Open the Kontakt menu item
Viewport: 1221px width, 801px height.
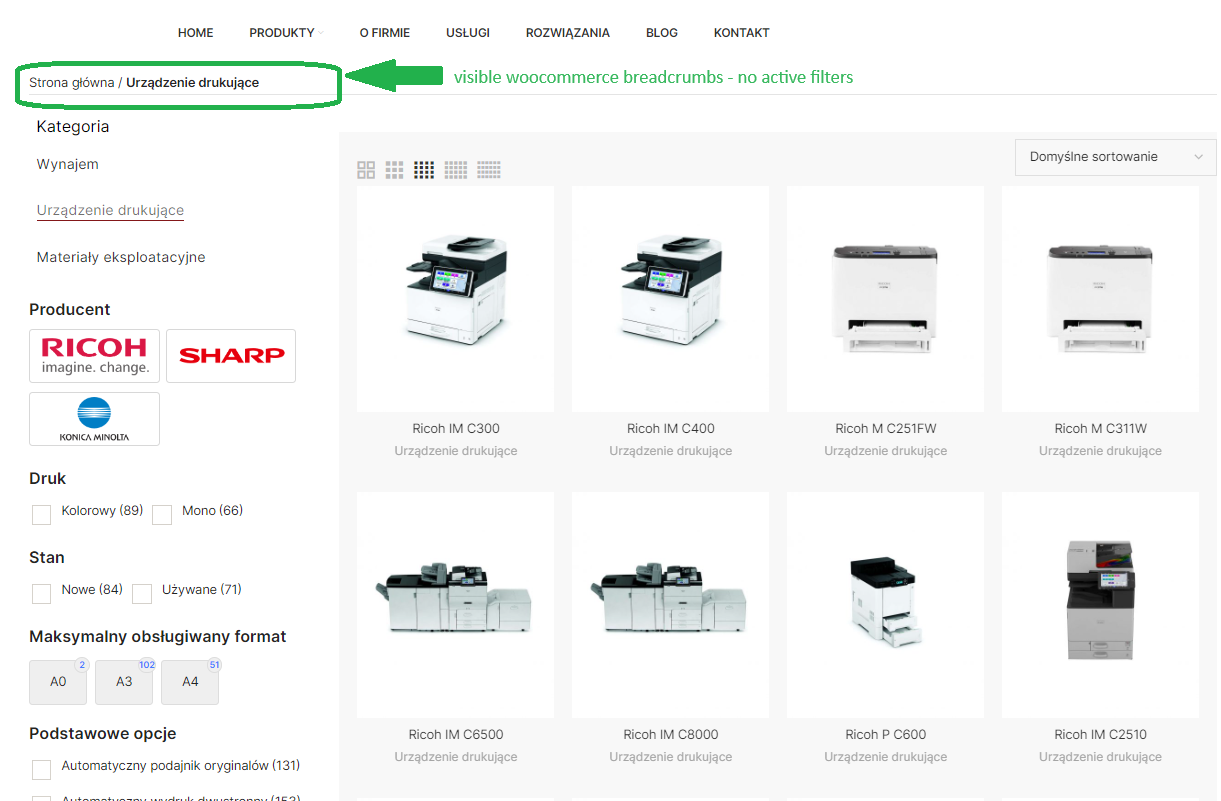741,33
